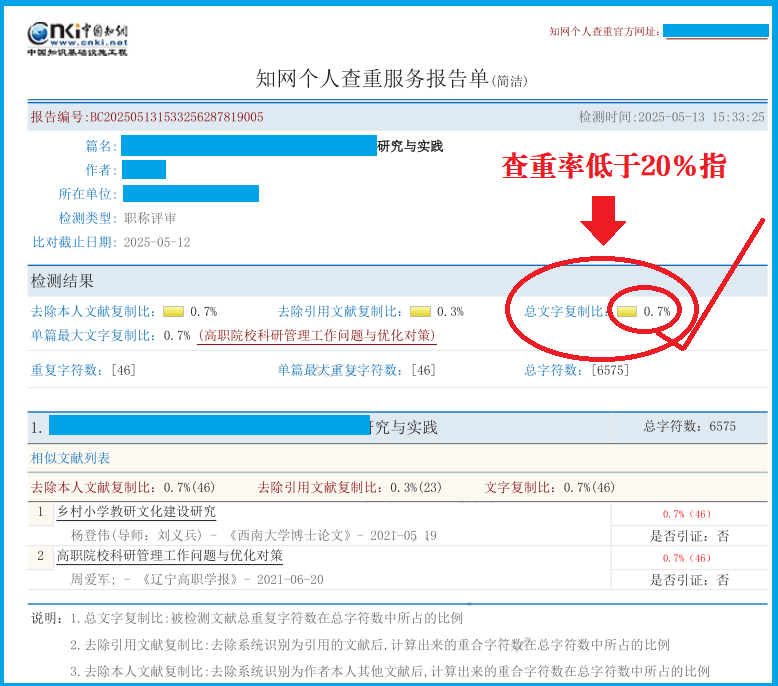
Task: Open list item 2, 高职院校科研管理工作问题与优化对策
Action: (x=170, y=556)
